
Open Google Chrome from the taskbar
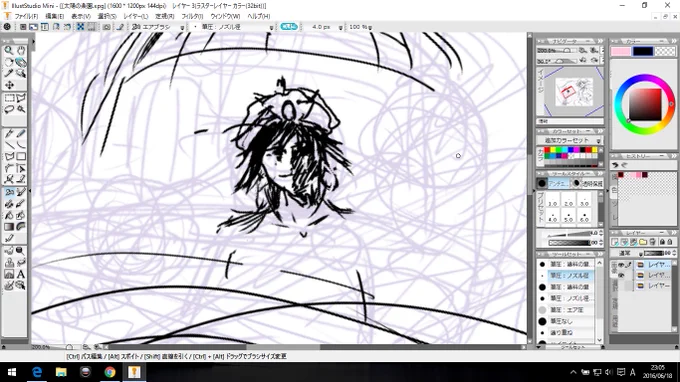click(110, 372)
